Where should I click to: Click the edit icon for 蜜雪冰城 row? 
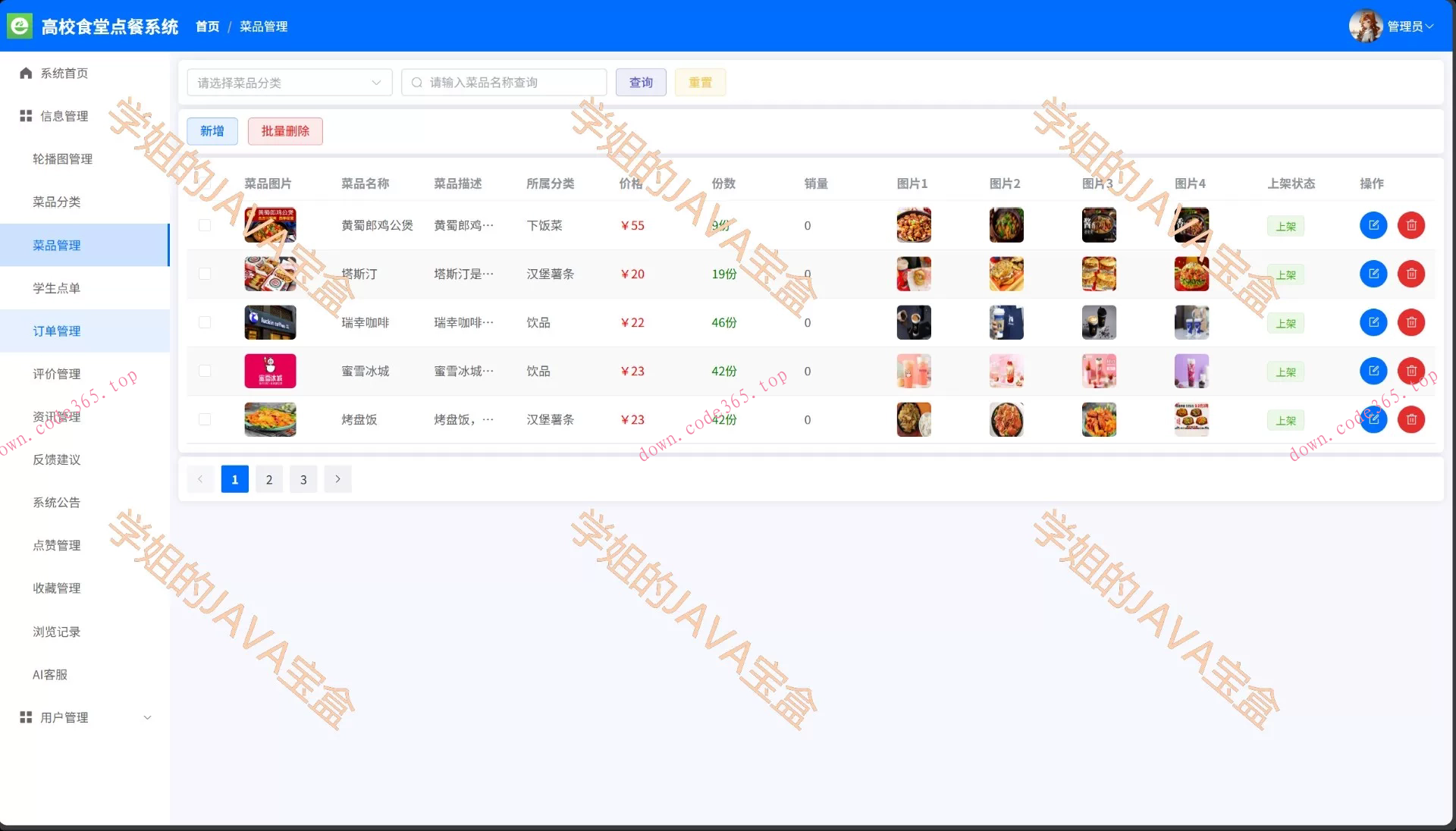(x=1374, y=371)
